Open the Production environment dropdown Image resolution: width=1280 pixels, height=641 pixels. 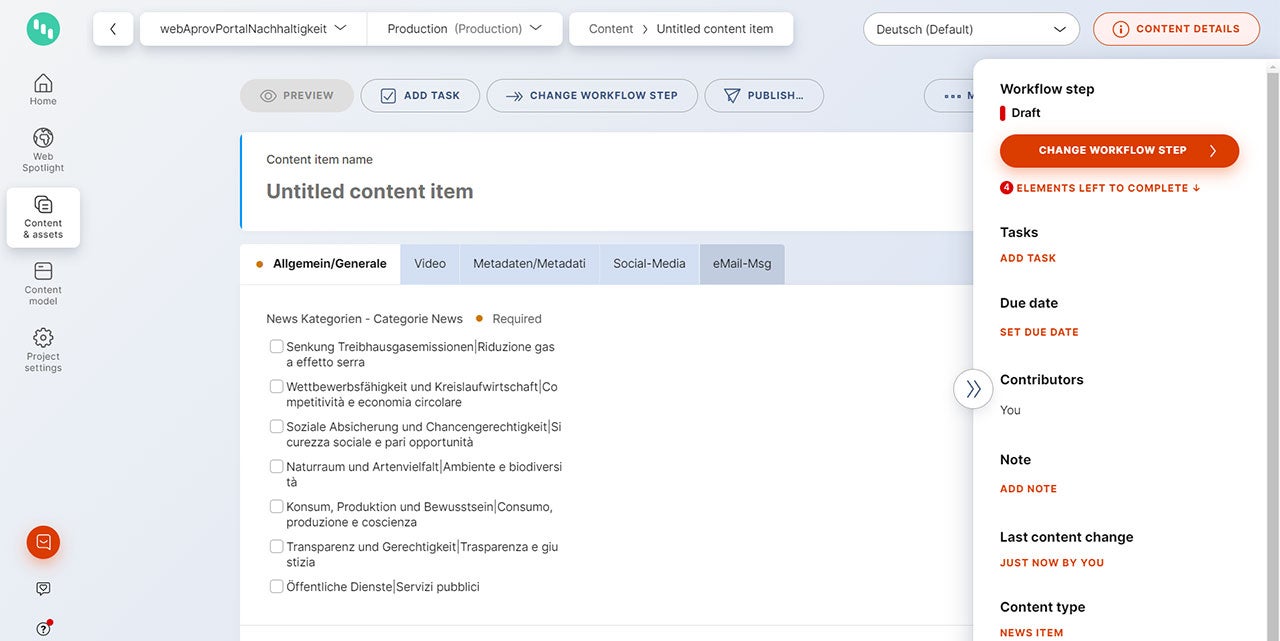465,29
